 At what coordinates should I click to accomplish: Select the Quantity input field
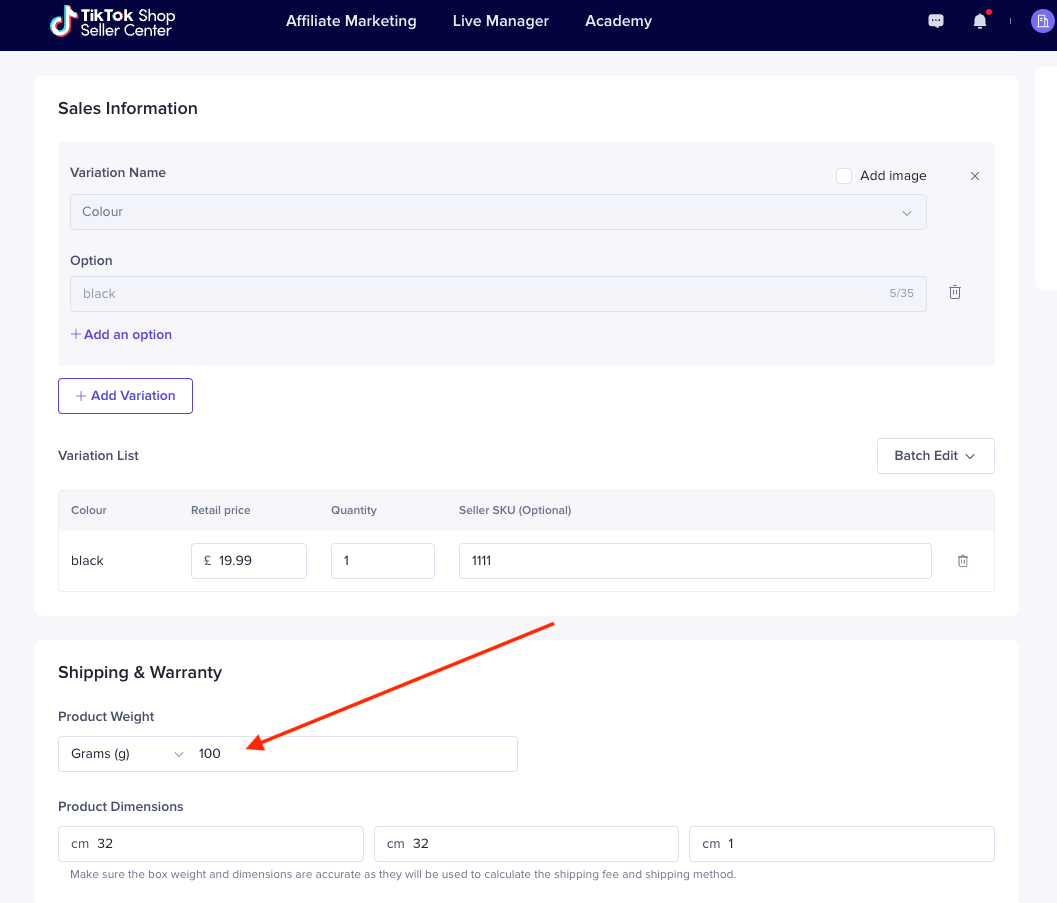[383, 561]
